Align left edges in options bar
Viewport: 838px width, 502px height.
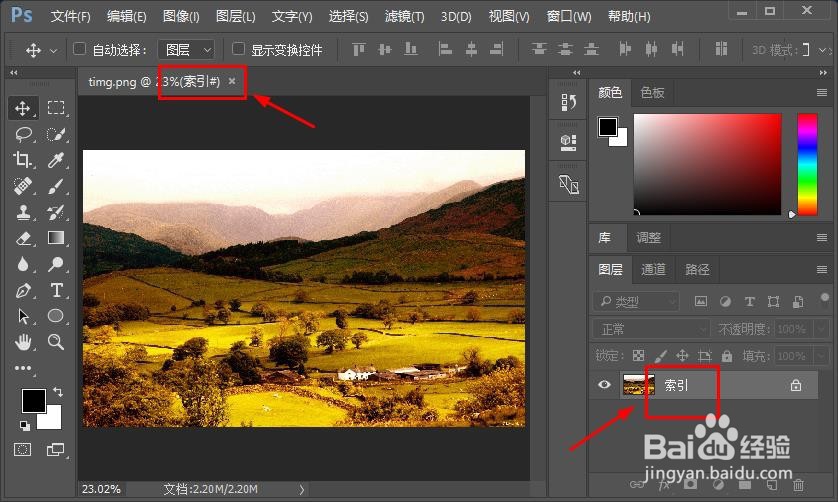(x=445, y=50)
